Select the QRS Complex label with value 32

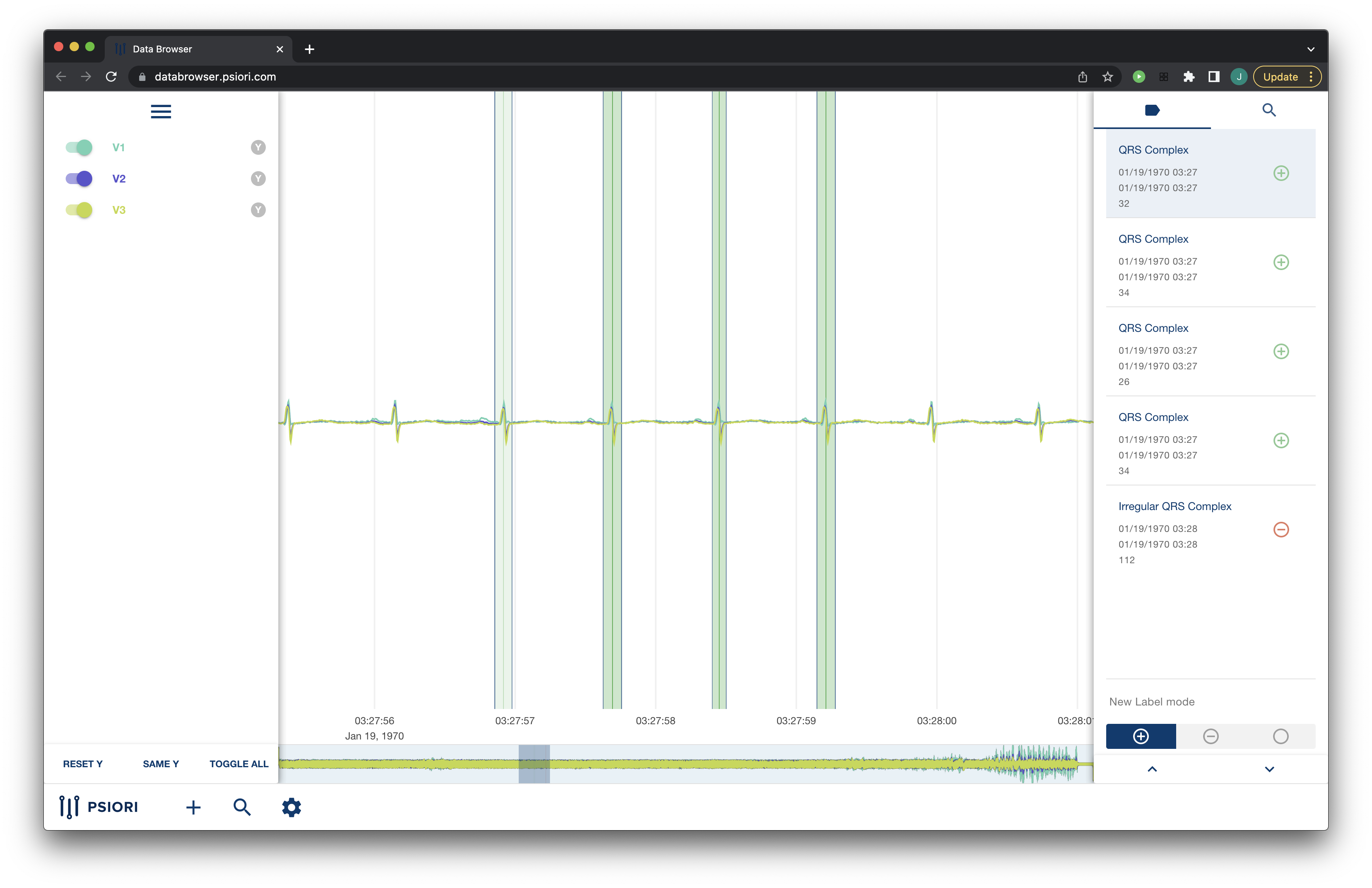(x=1211, y=174)
